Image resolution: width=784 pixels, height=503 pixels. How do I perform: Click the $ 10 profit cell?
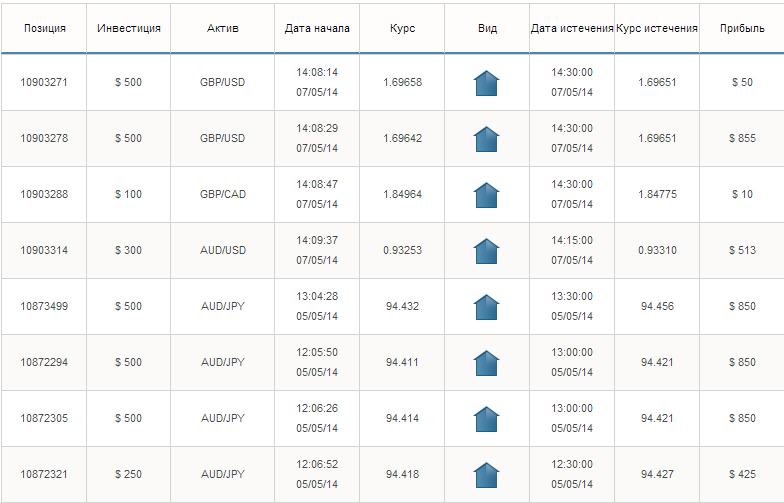click(742, 194)
